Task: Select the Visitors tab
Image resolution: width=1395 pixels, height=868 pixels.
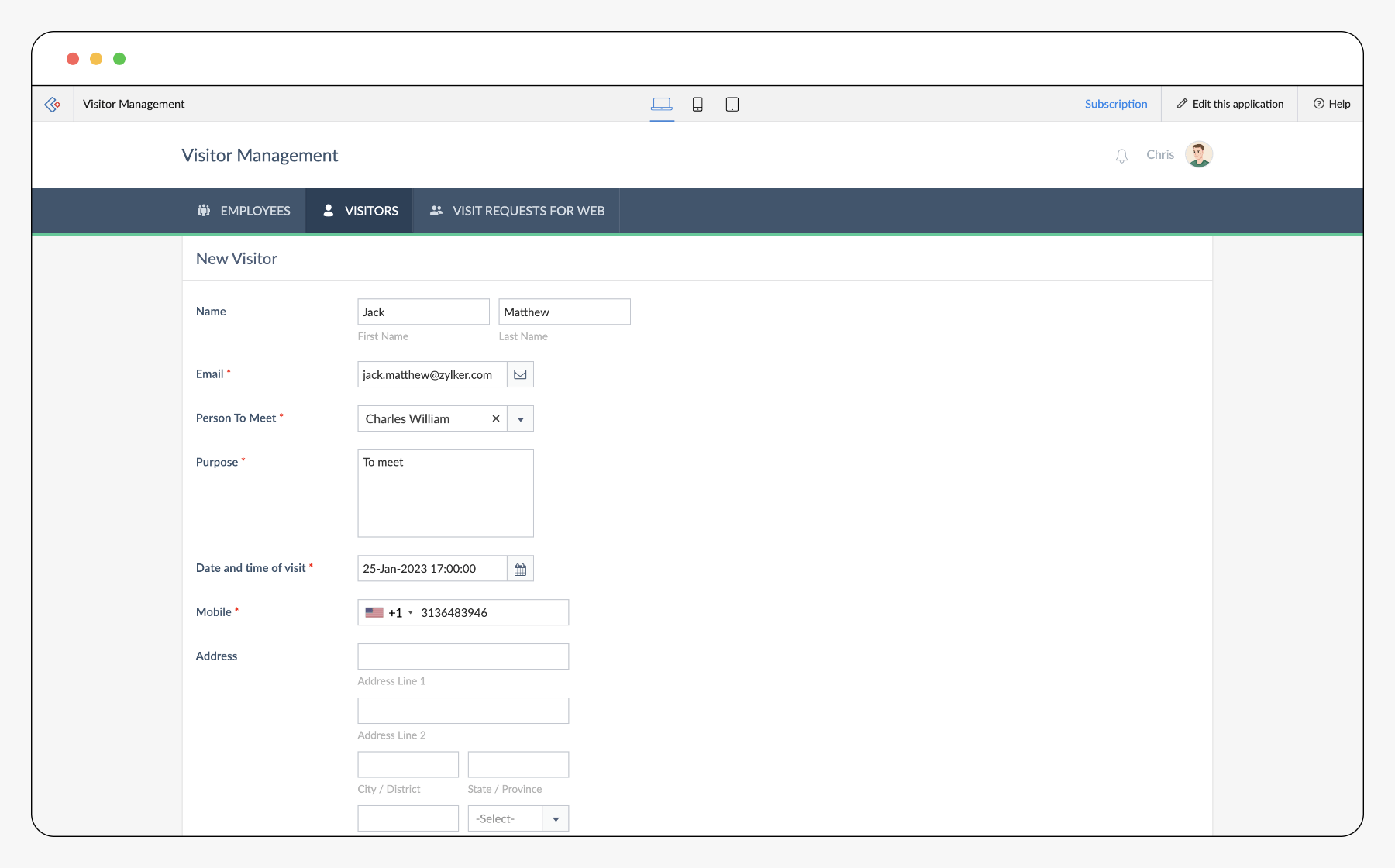Action: pyautogui.click(x=360, y=211)
